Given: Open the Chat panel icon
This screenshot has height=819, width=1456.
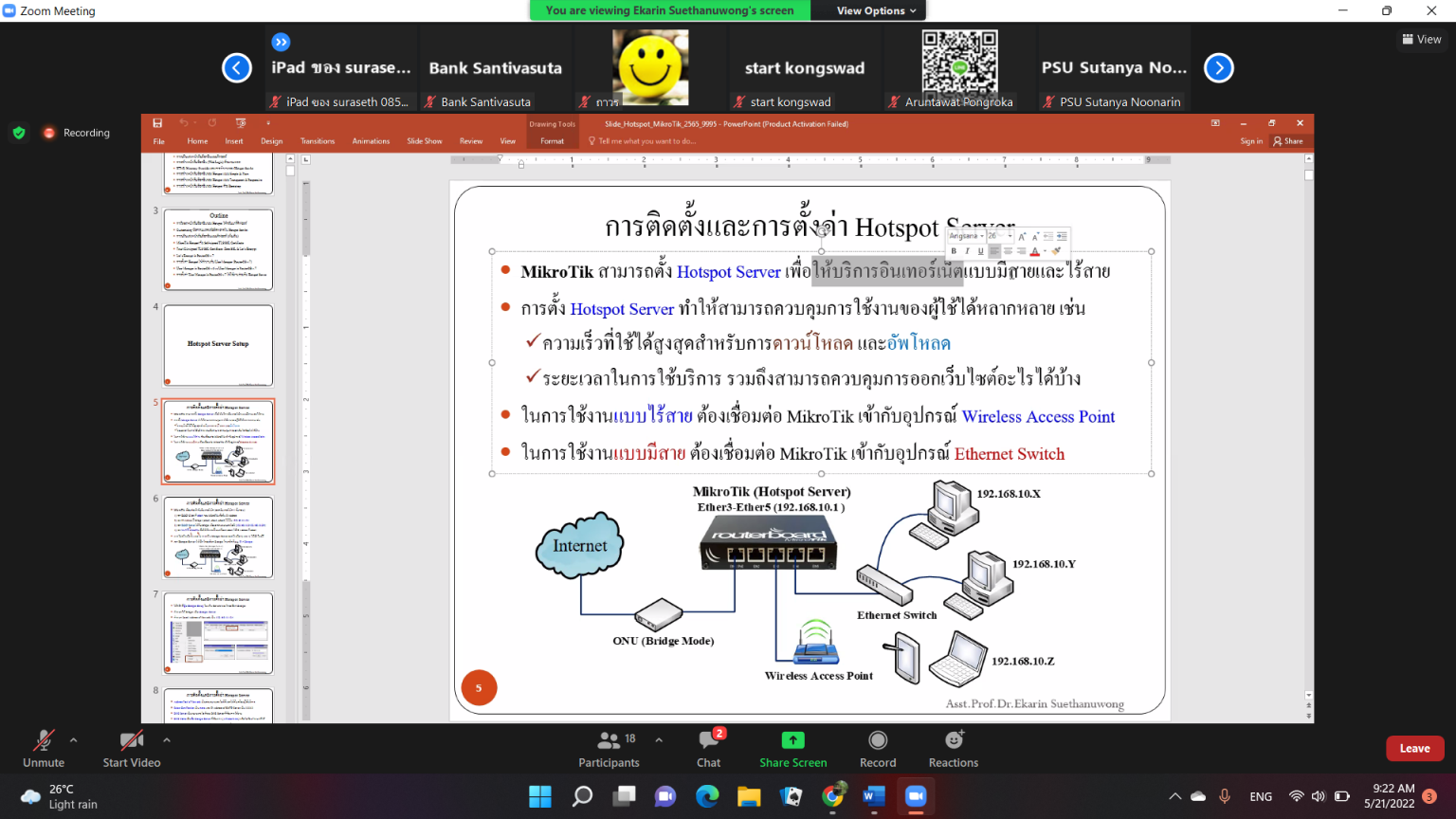Looking at the screenshot, I should click(708, 740).
